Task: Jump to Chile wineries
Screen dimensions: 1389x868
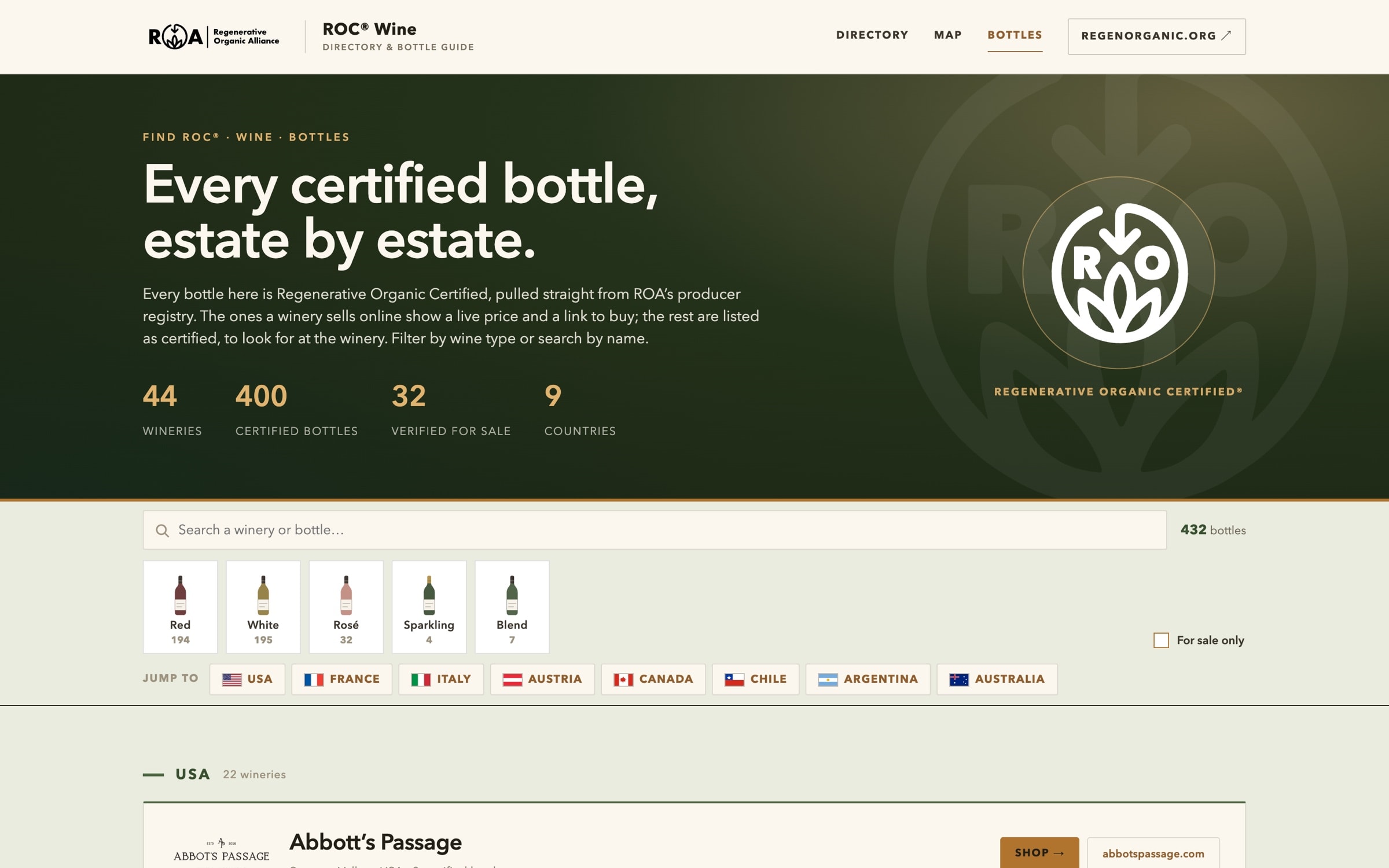Action: click(755, 679)
